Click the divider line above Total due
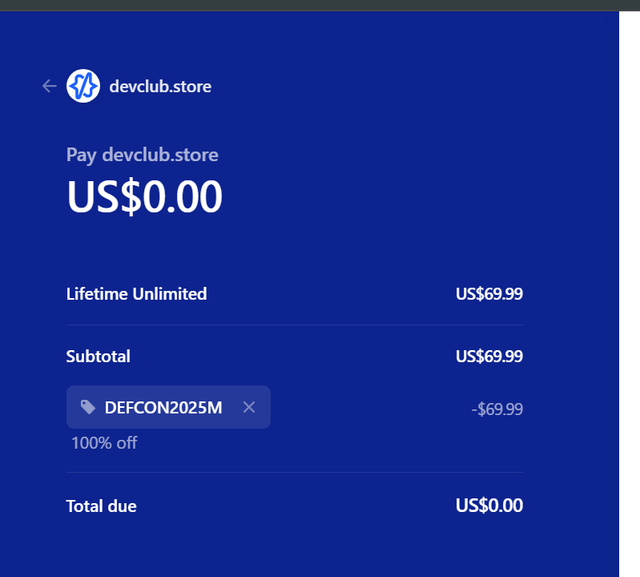Image resolution: width=640 pixels, height=577 pixels. (294, 473)
